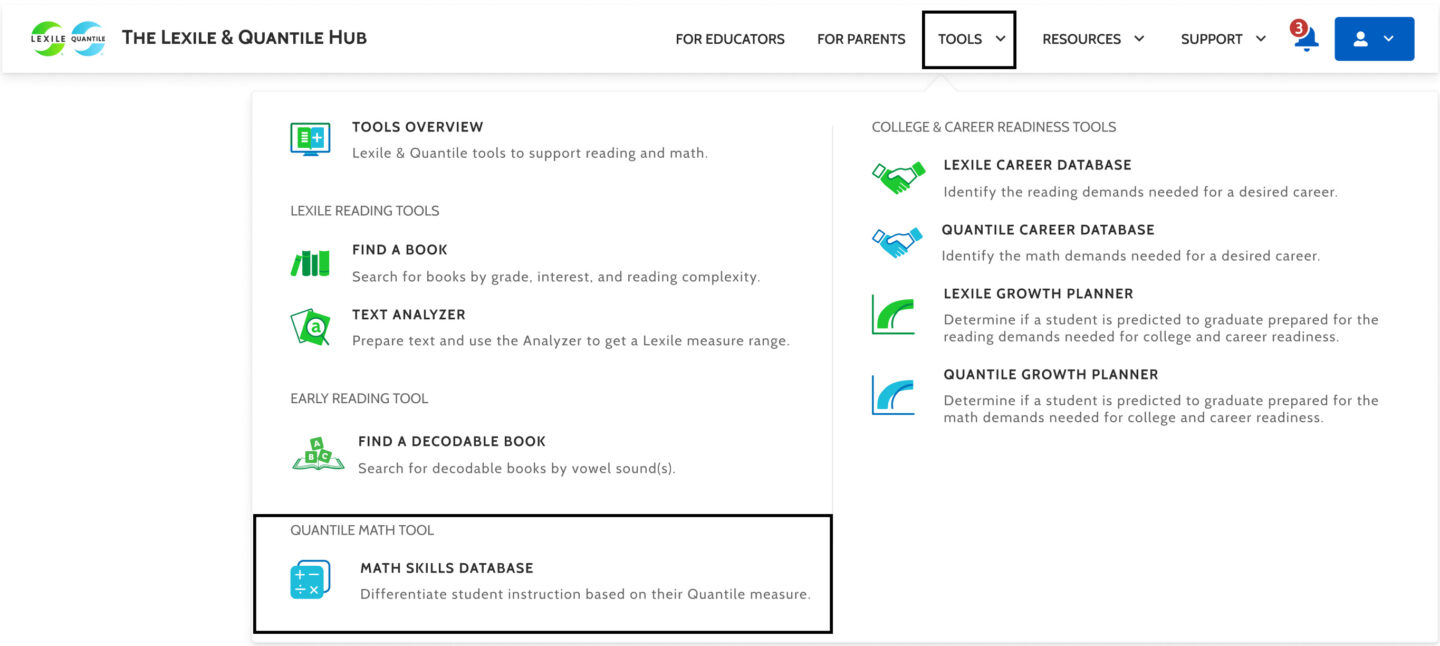
Task: Open the Quantile Career Database link
Action: tap(1048, 229)
